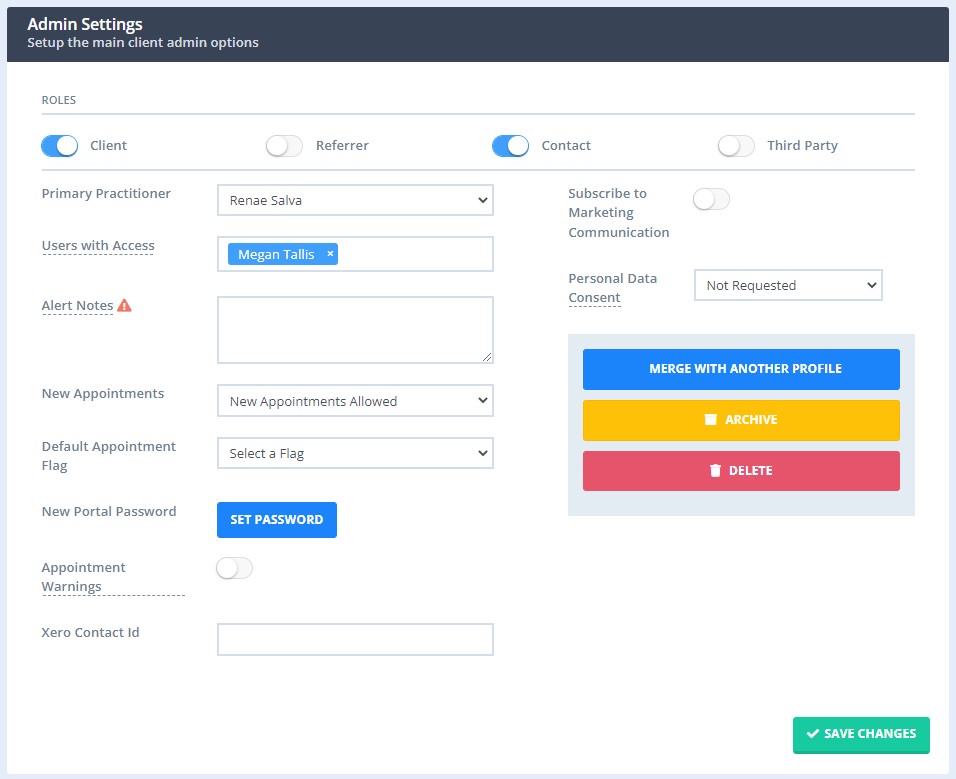Set a new portal password
Screen dimensions: 956x779
pos(277,519)
